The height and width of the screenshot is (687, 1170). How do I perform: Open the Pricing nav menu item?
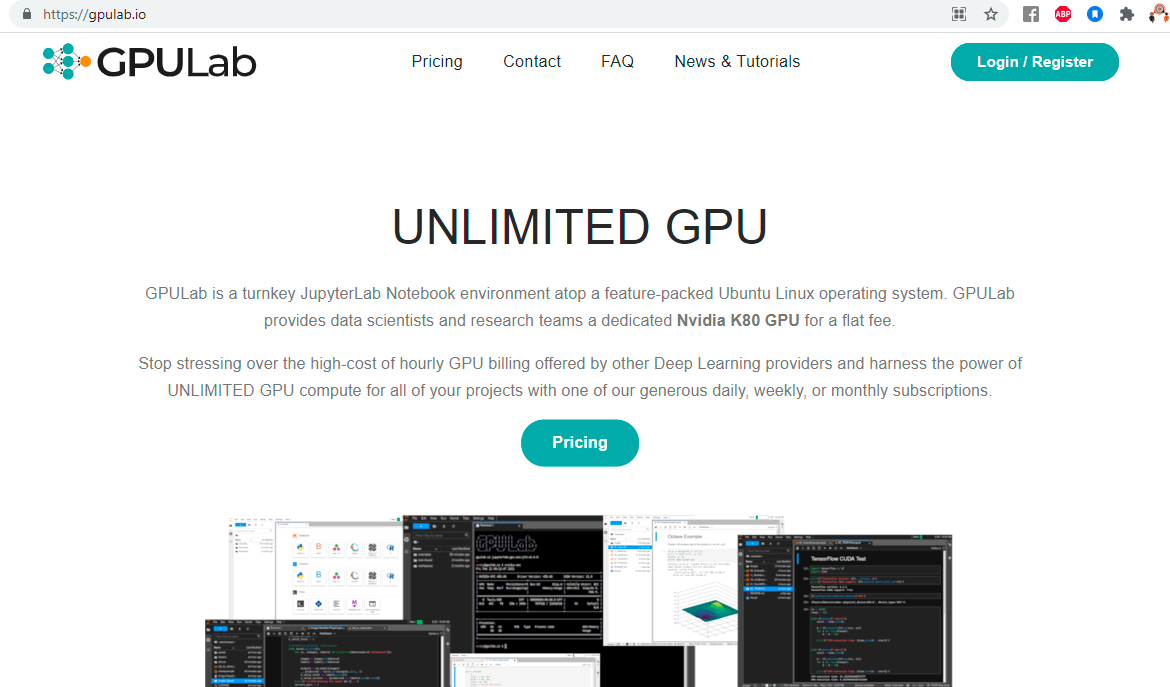click(x=437, y=61)
